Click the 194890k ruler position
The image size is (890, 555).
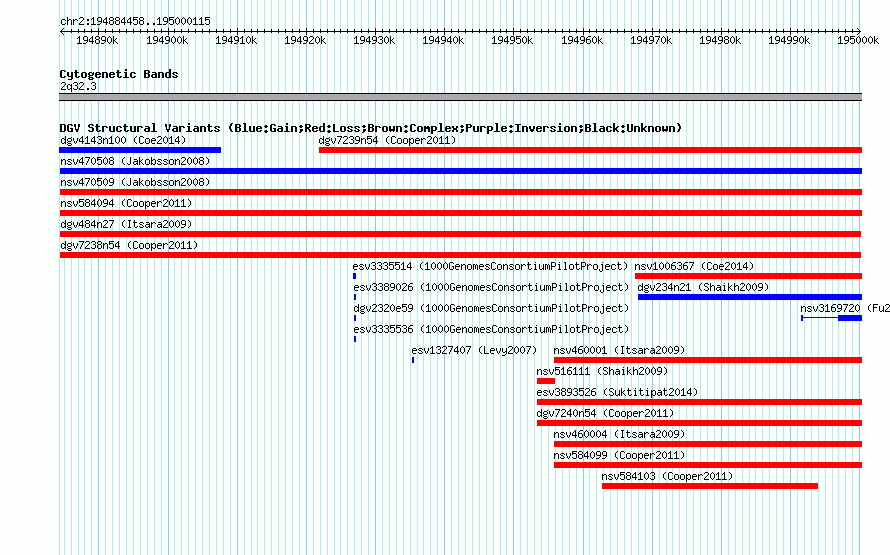(x=97, y=40)
